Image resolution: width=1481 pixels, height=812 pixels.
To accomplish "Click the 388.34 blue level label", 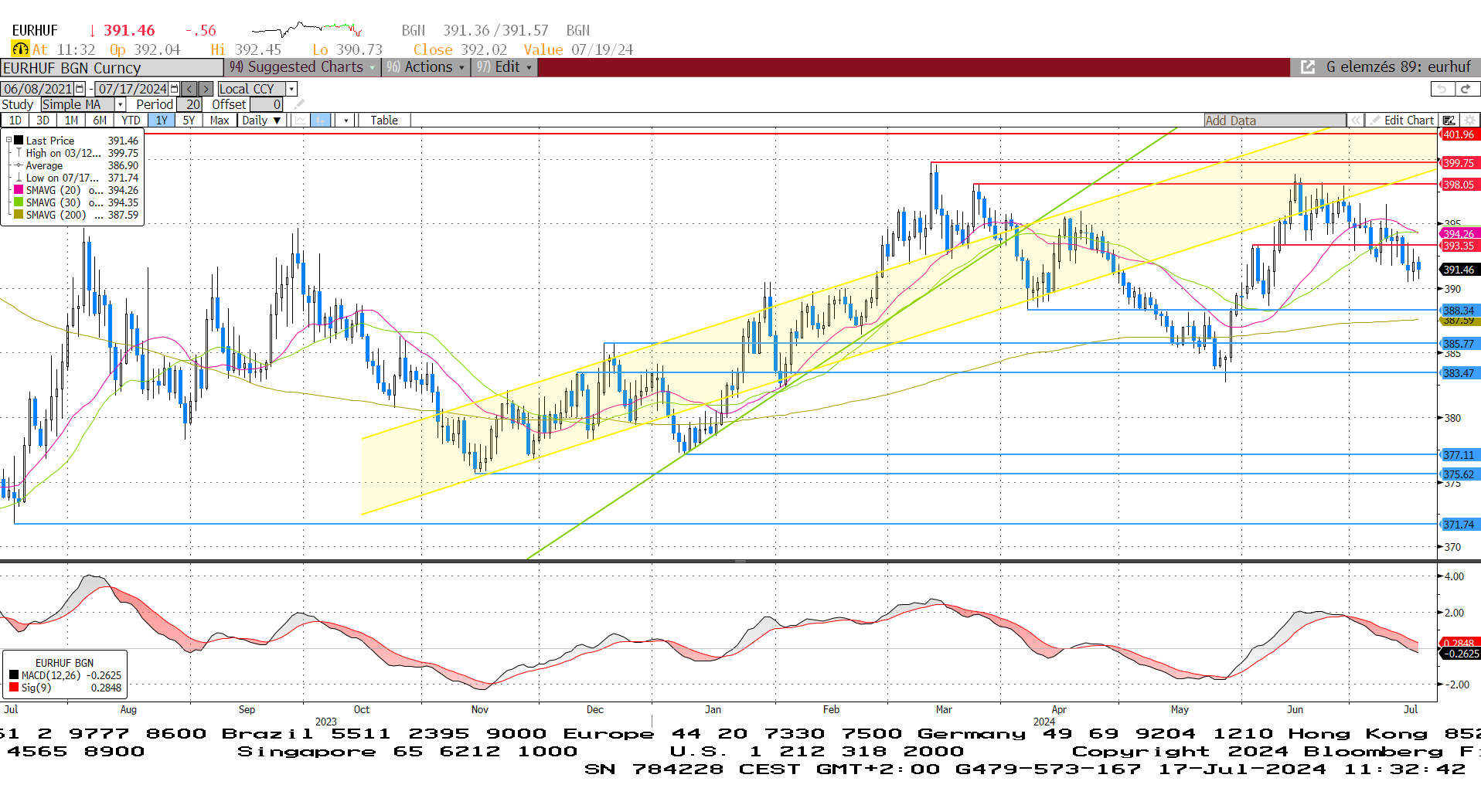I will tap(1459, 310).
